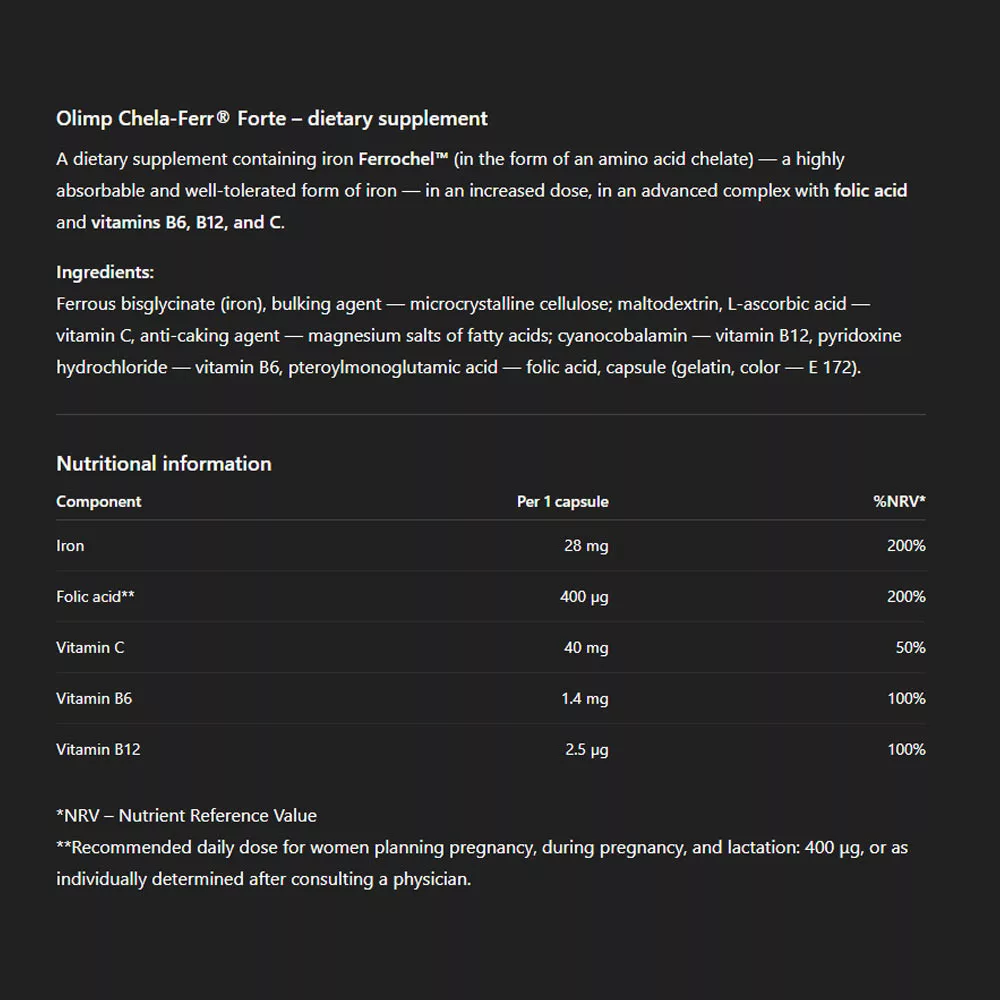Click the 'vitamins B6, B12, and C' bold text
Image resolution: width=1000 pixels, height=1000 pixels.
(187, 222)
